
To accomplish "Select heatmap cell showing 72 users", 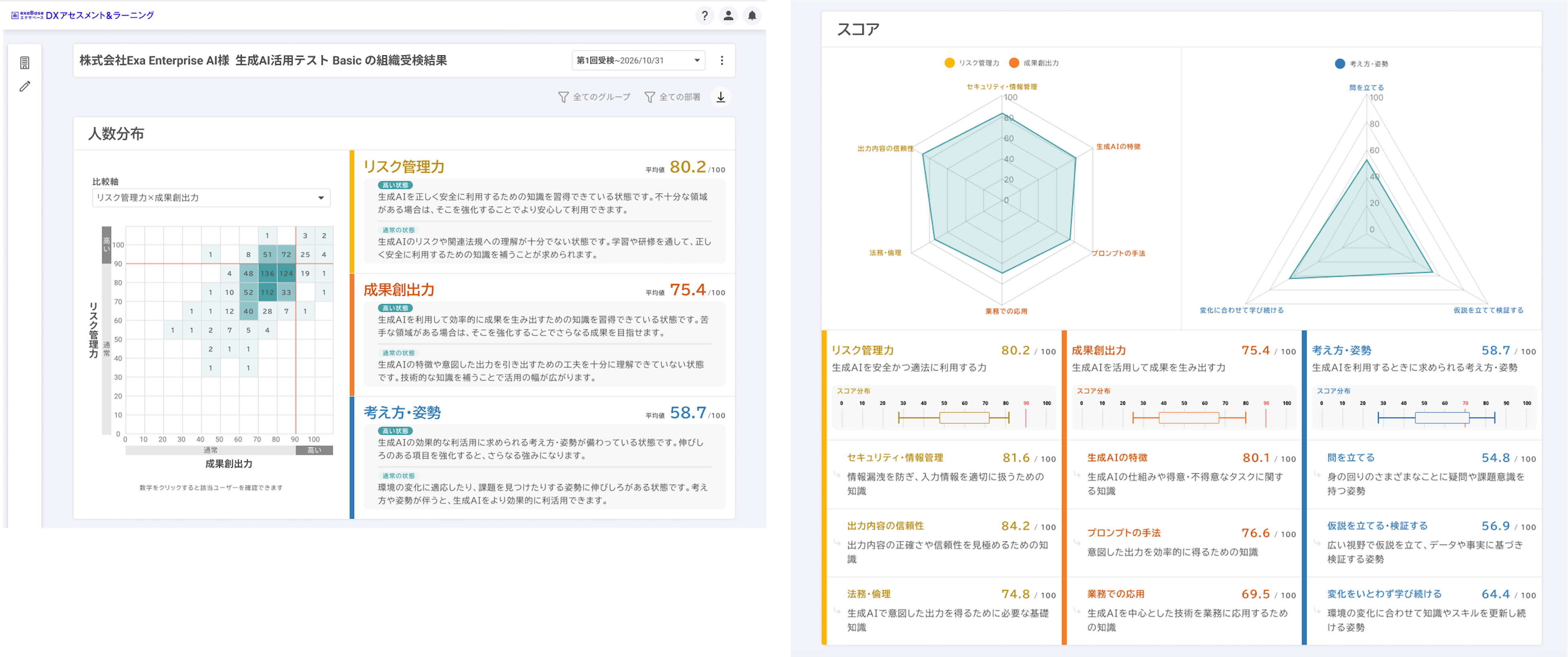I will coord(286,254).
